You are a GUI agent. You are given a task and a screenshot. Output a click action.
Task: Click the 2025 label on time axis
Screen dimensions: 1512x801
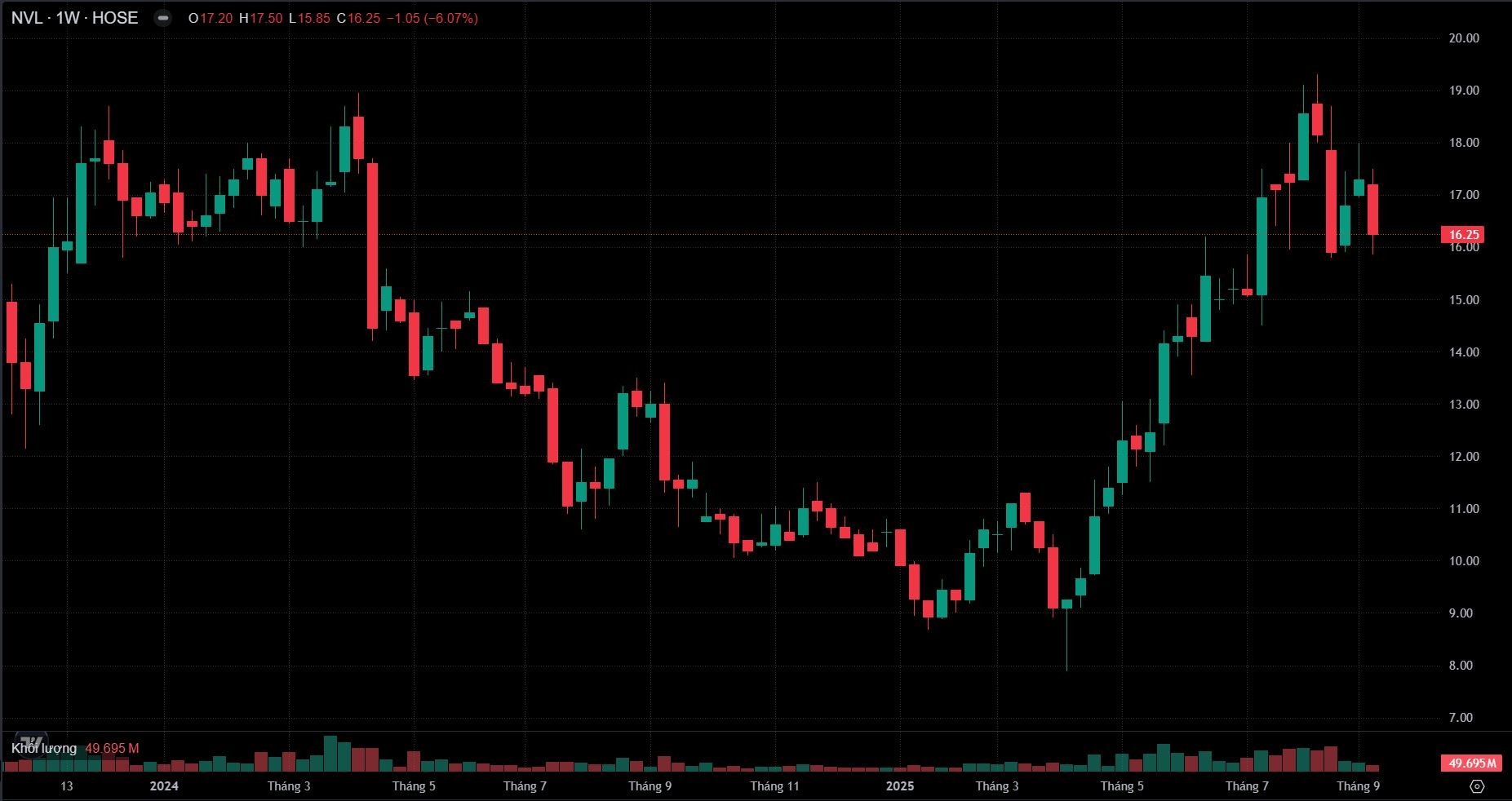pos(900,786)
